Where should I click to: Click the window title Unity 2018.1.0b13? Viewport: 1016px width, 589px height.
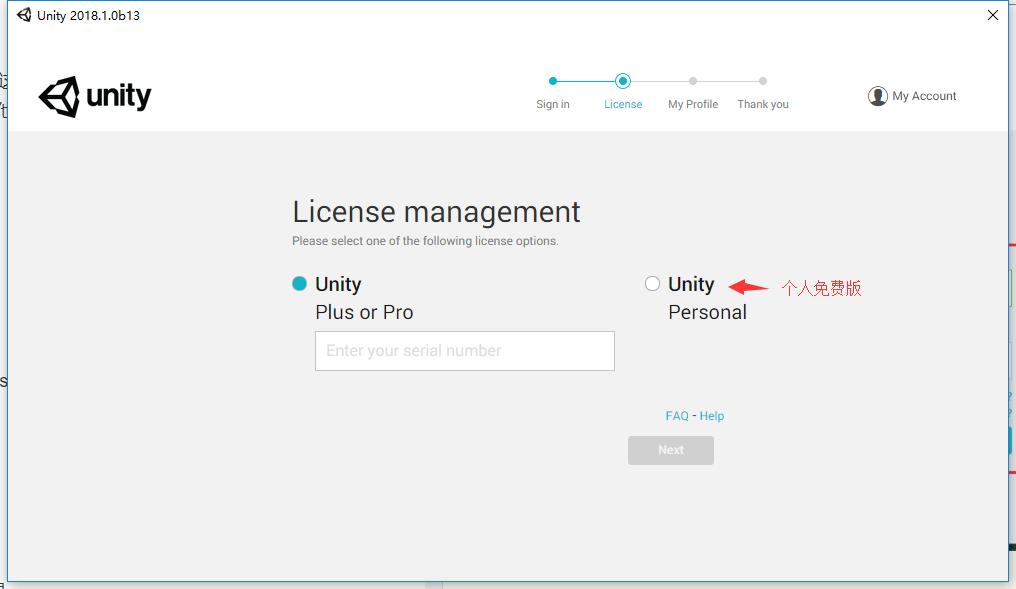[x=88, y=16]
